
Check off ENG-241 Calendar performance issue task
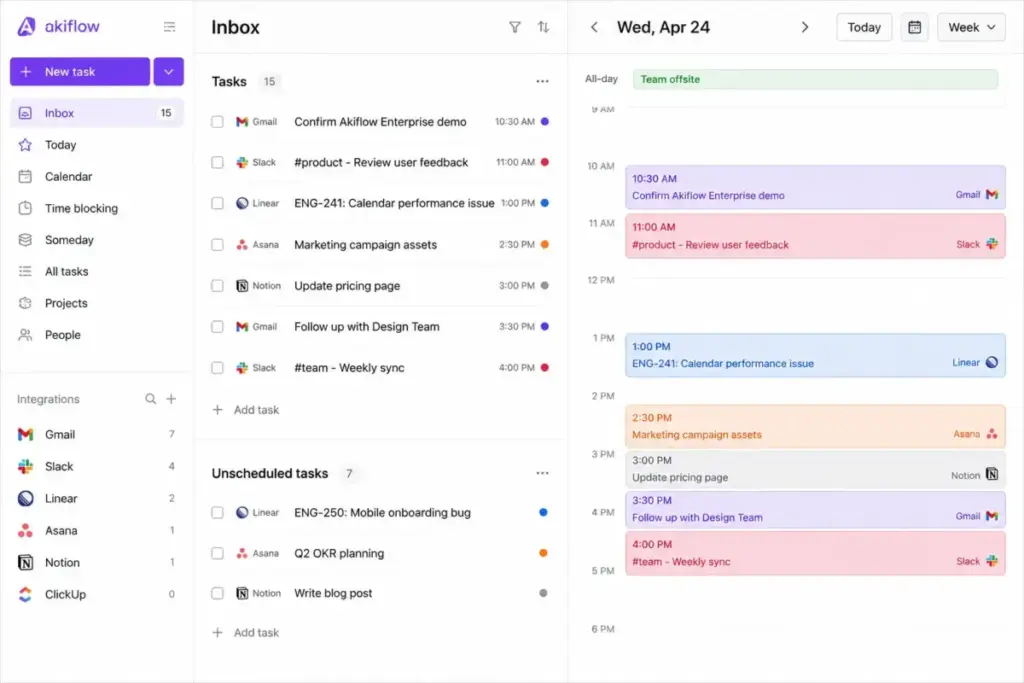click(x=217, y=203)
